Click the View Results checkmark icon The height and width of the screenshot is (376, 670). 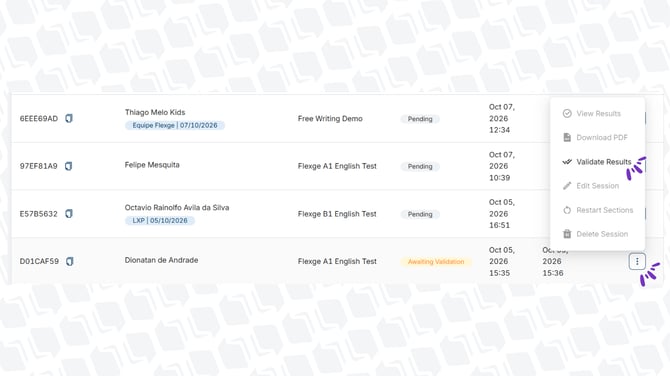pos(567,113)
